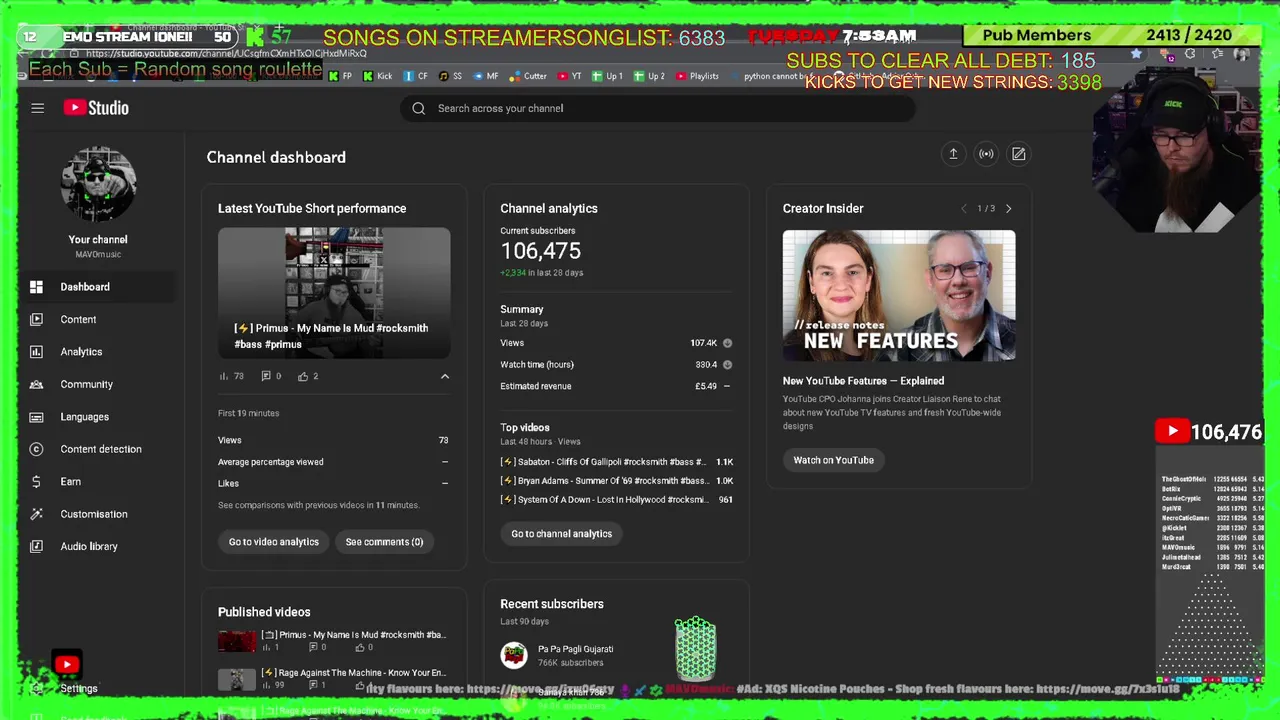Viewport: 1280px width, 720px height.
Task: Open the Earn section
Action: click(98, 482)
